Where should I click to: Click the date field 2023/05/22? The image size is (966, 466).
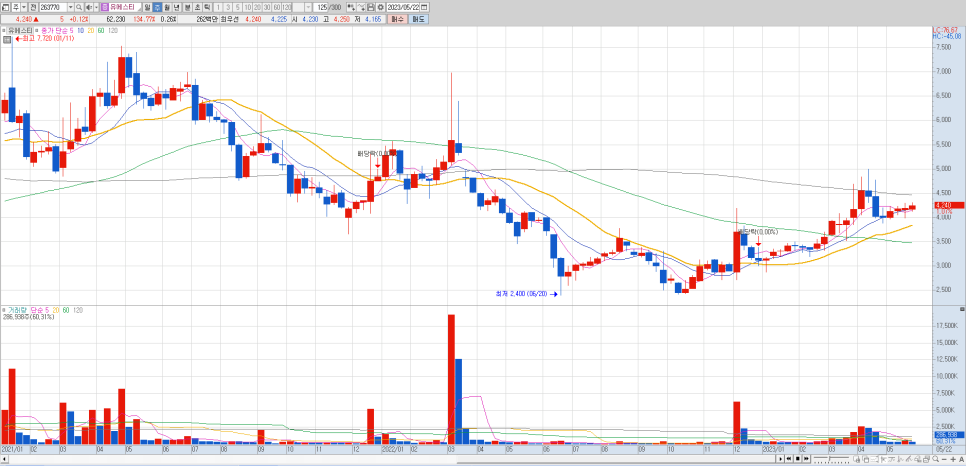tap(403, 7)
